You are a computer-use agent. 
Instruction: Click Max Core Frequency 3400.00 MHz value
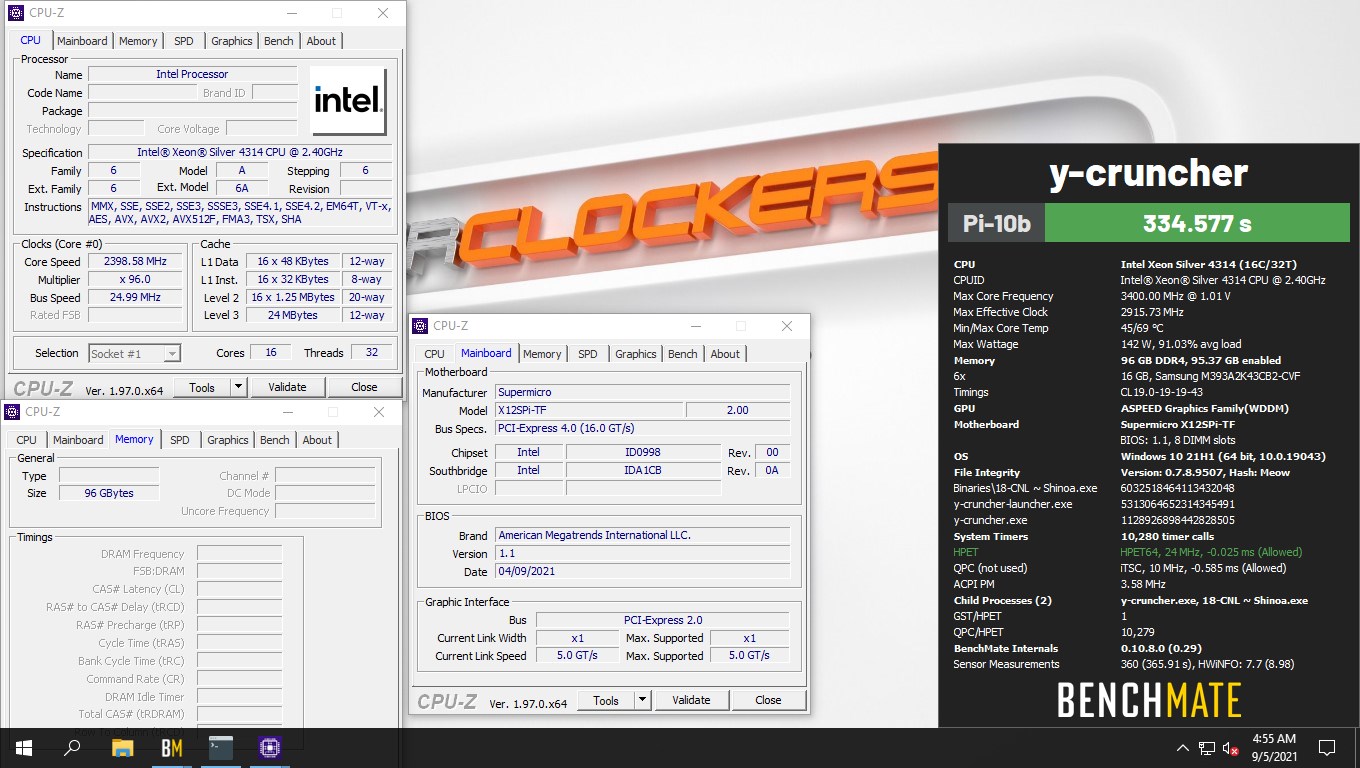point(1175,296)
